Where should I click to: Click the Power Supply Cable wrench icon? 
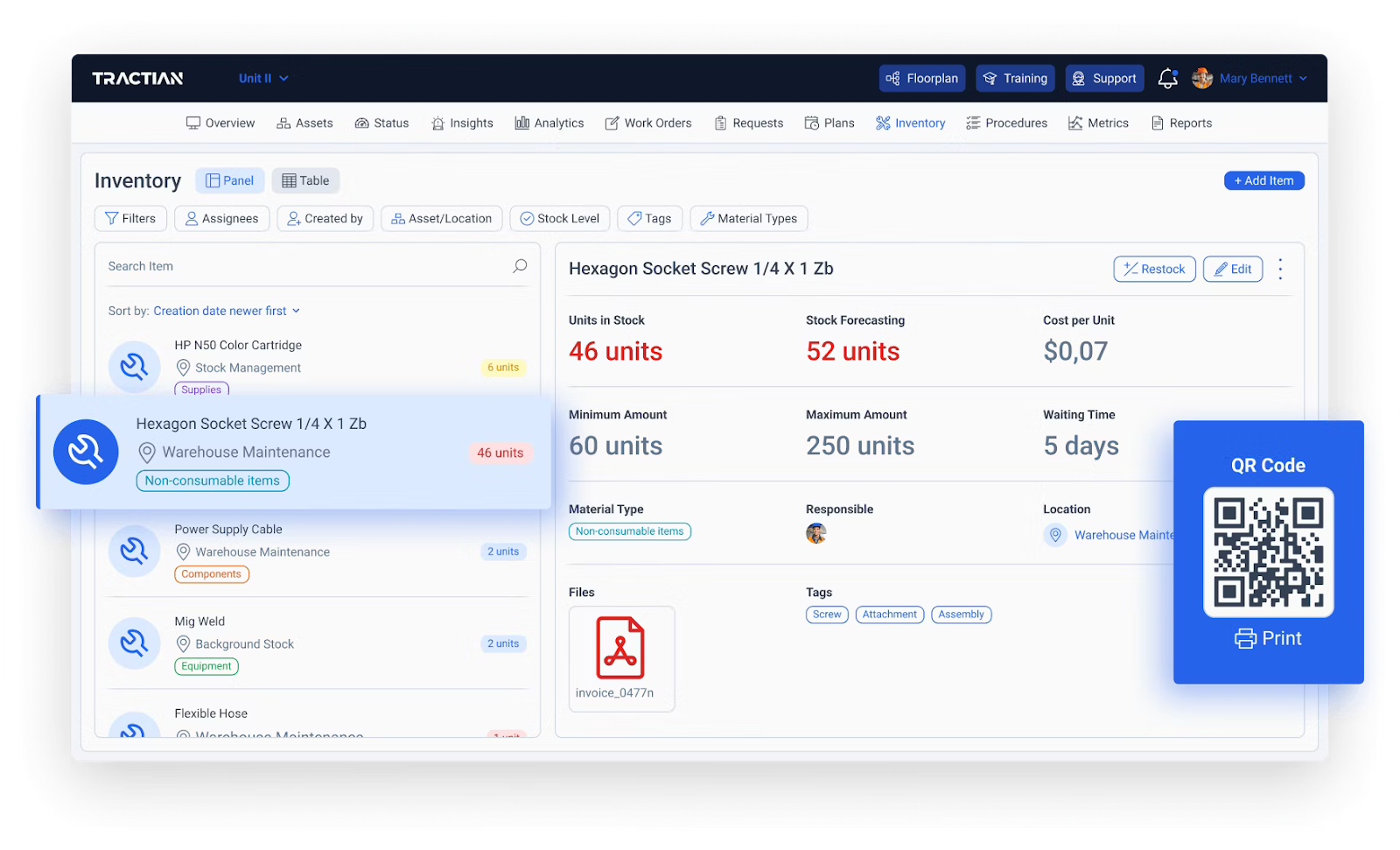point(134,551)
